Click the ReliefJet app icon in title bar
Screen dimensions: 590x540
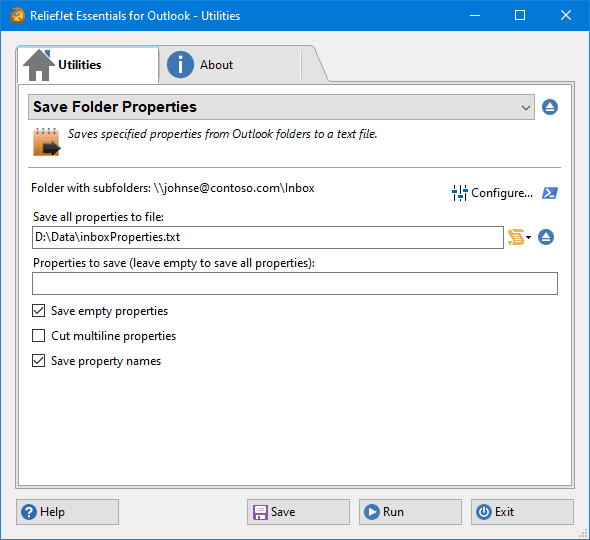pyautogui.click(x=17, y=15)
